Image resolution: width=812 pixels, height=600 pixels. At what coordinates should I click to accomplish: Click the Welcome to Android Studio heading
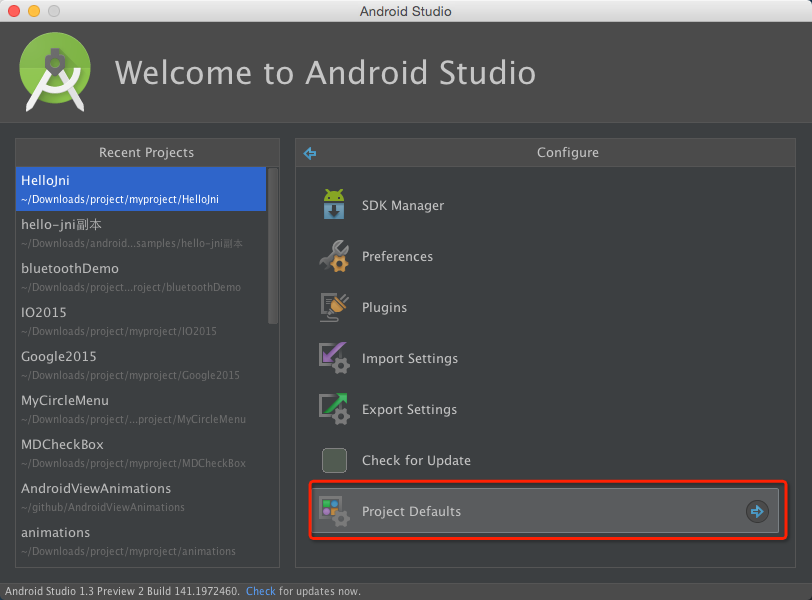coord(325,72)
